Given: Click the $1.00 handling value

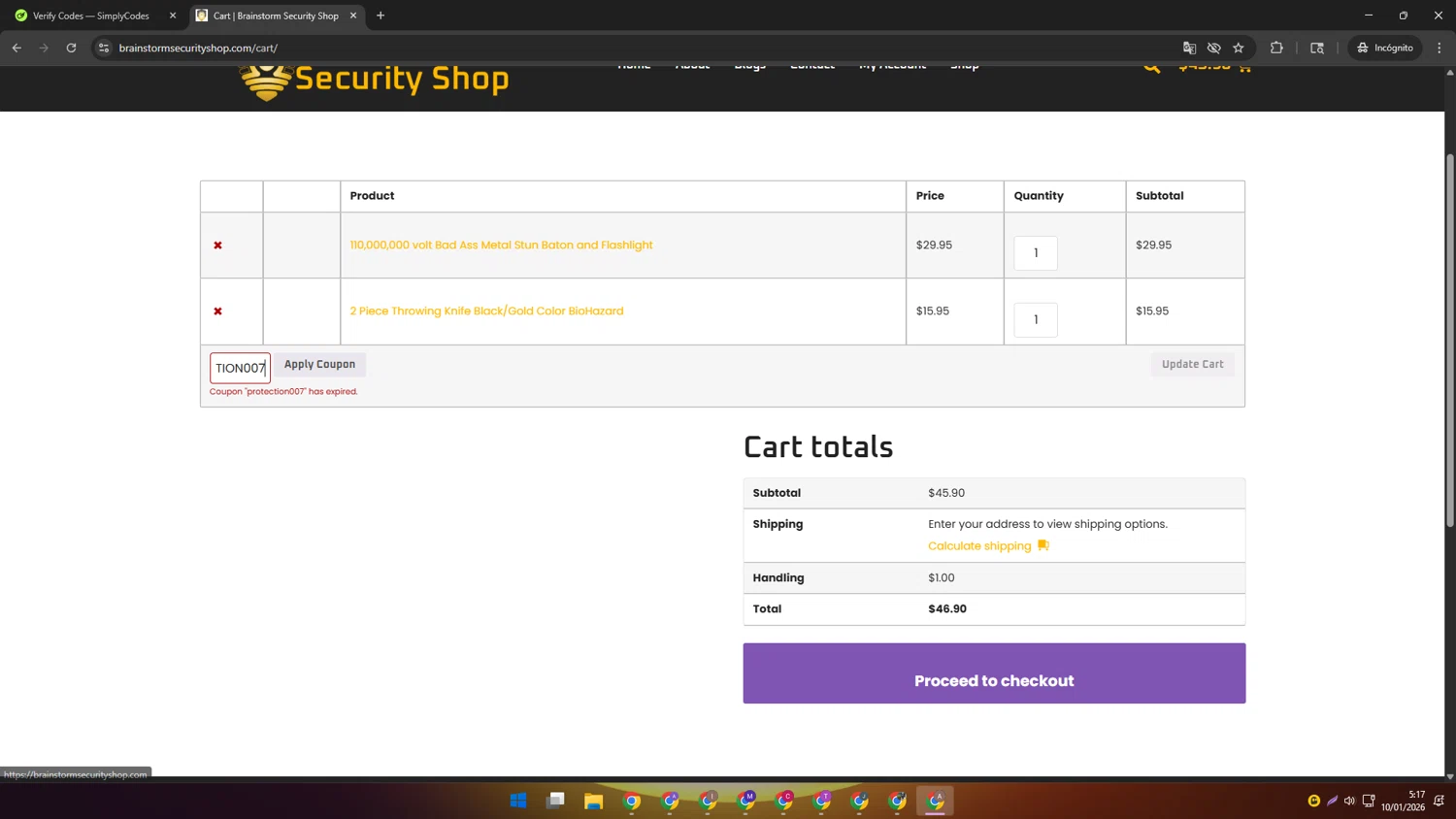Looking at the screenshot, I should point(942,577).
